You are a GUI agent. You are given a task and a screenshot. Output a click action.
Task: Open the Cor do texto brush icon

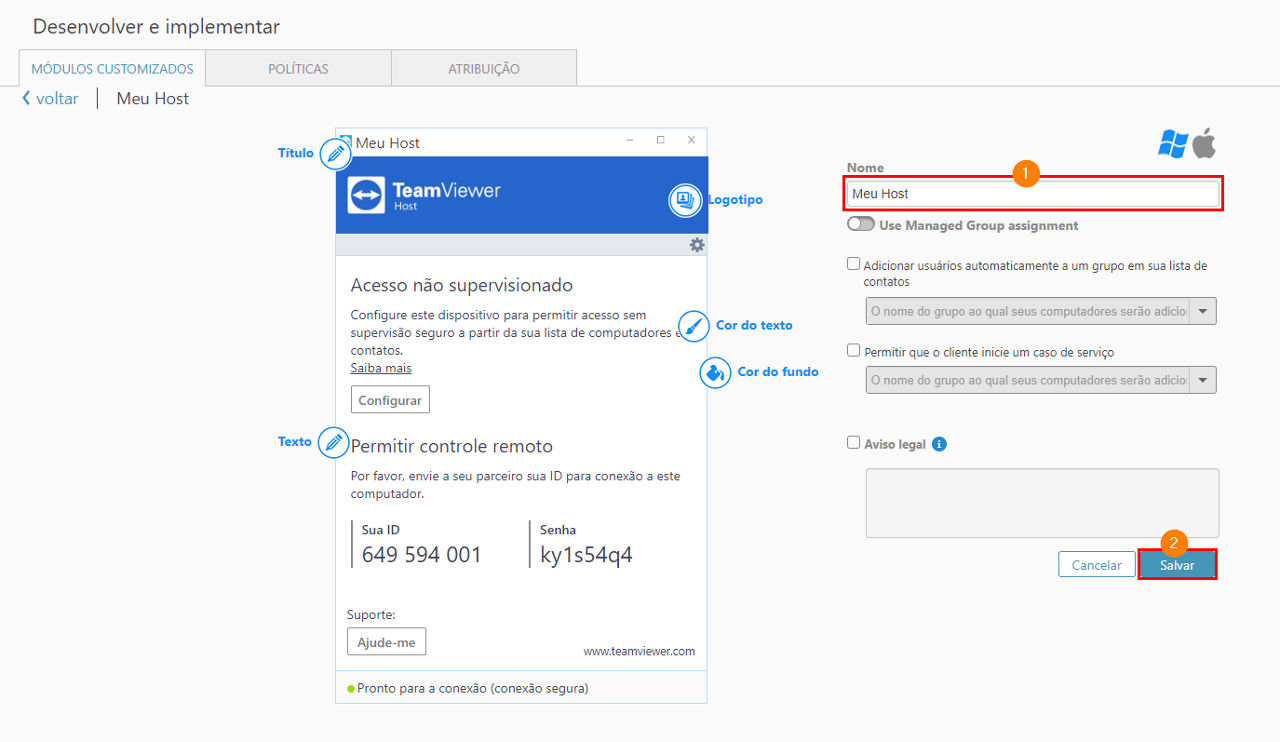click(694, 326)
